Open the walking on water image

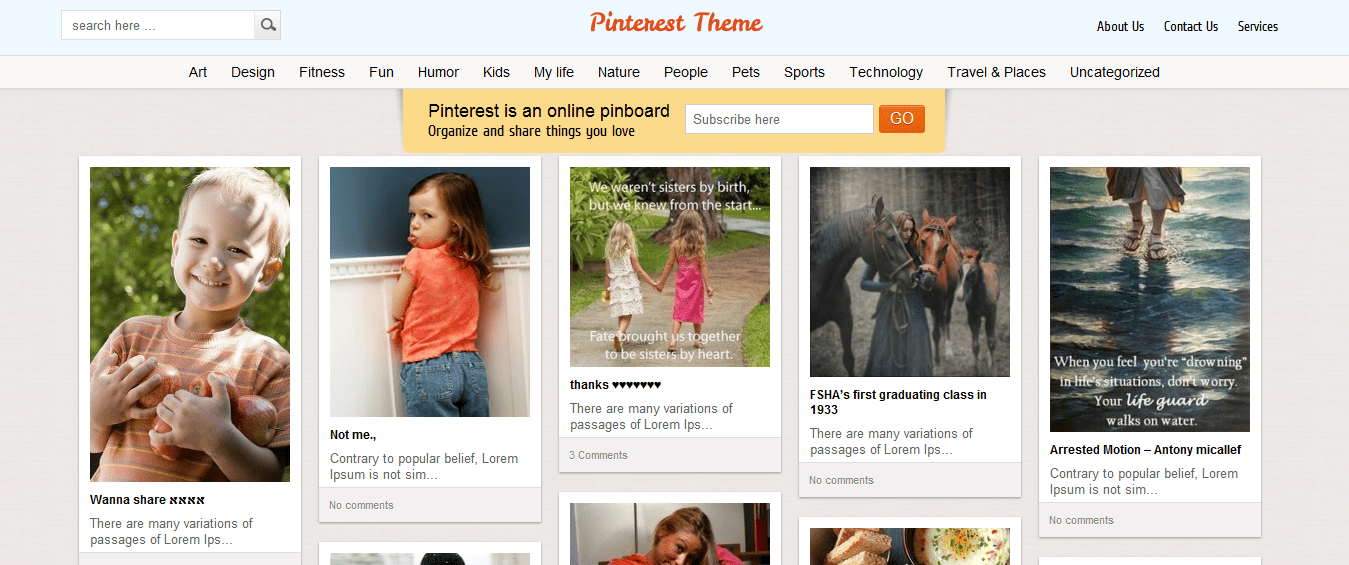pyautogui.click(x=1150, y=299)
